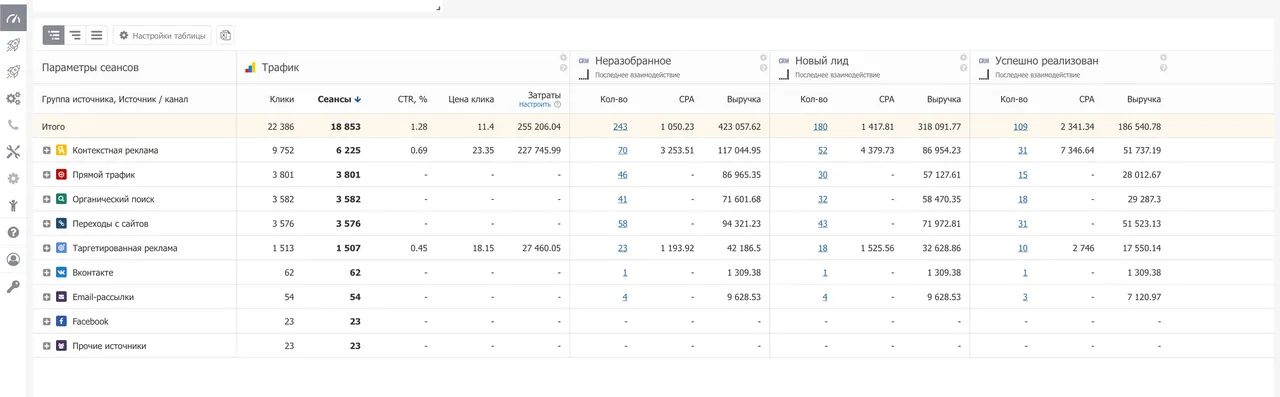This screenshot has height=397, width=1280.
Task: Expand the Прочие источники row
Action: (x=46, y=346)
